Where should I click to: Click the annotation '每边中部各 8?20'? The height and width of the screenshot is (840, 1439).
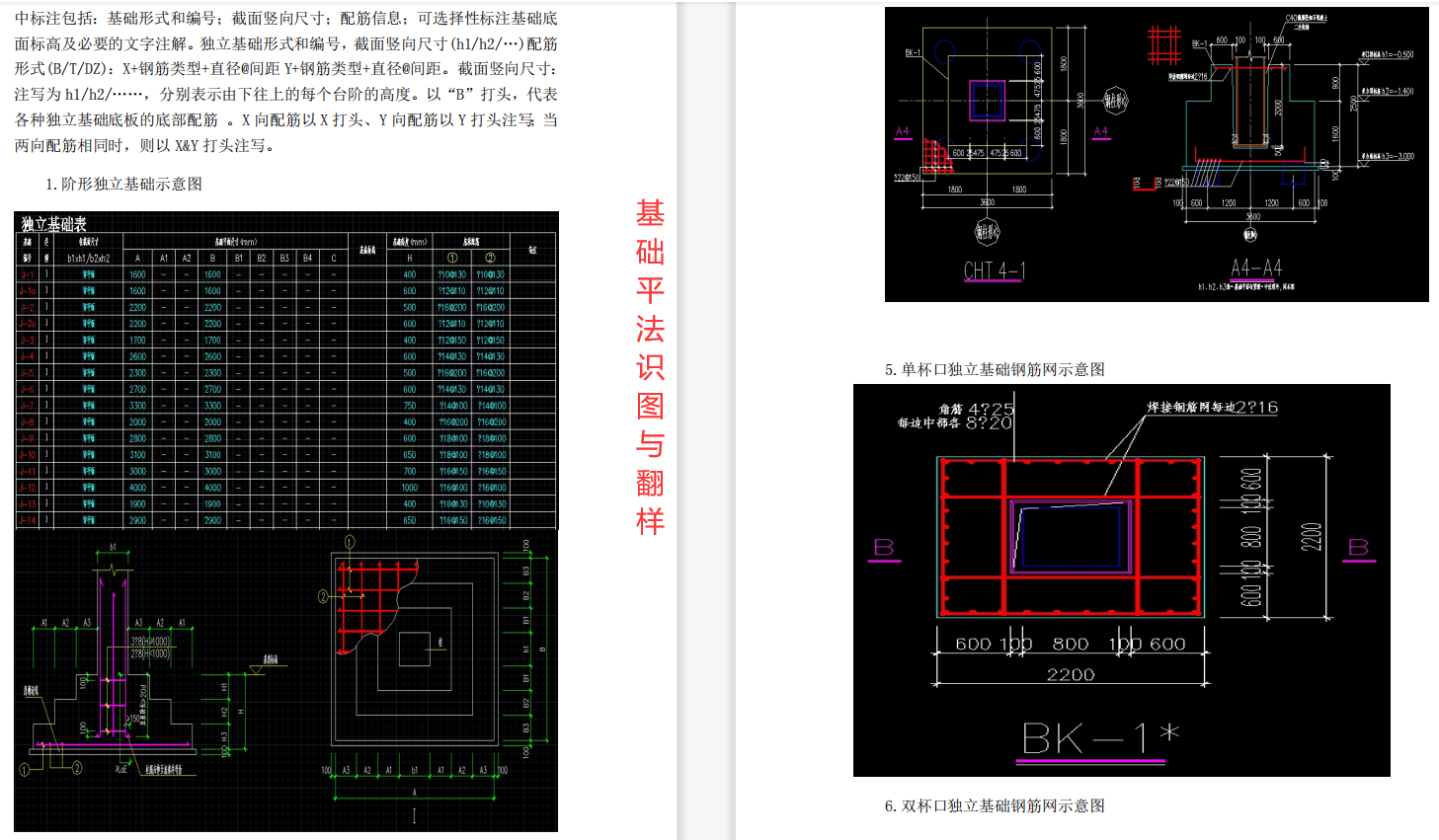coord(955,422)
